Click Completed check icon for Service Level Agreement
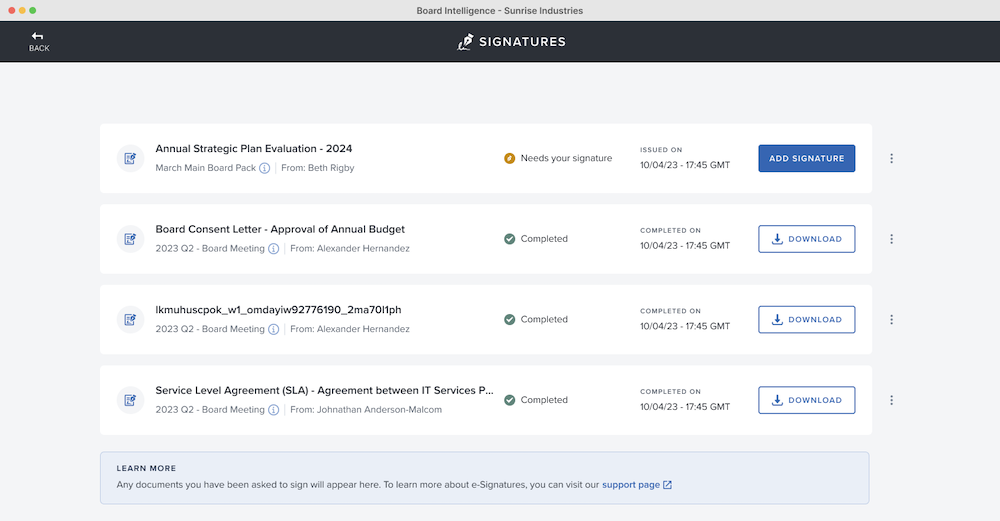The image size is (1000, 521). point(510,400)
